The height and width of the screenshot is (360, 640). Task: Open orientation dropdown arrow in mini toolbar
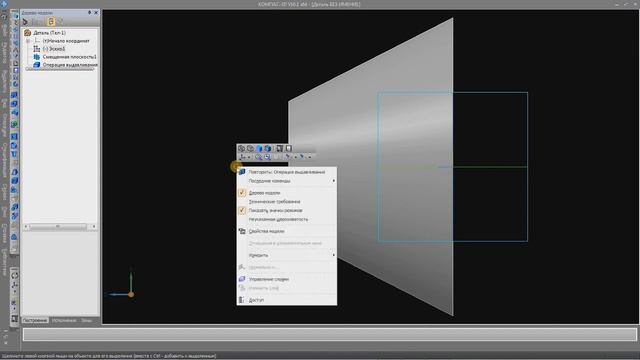249,158
